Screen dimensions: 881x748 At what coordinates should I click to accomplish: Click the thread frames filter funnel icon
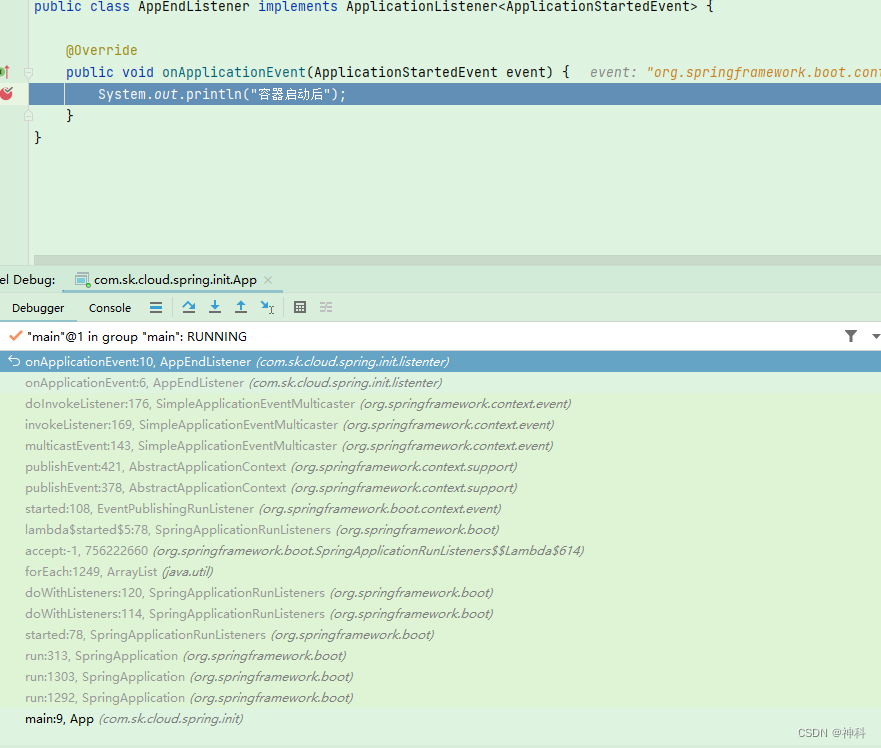[851, 336]
